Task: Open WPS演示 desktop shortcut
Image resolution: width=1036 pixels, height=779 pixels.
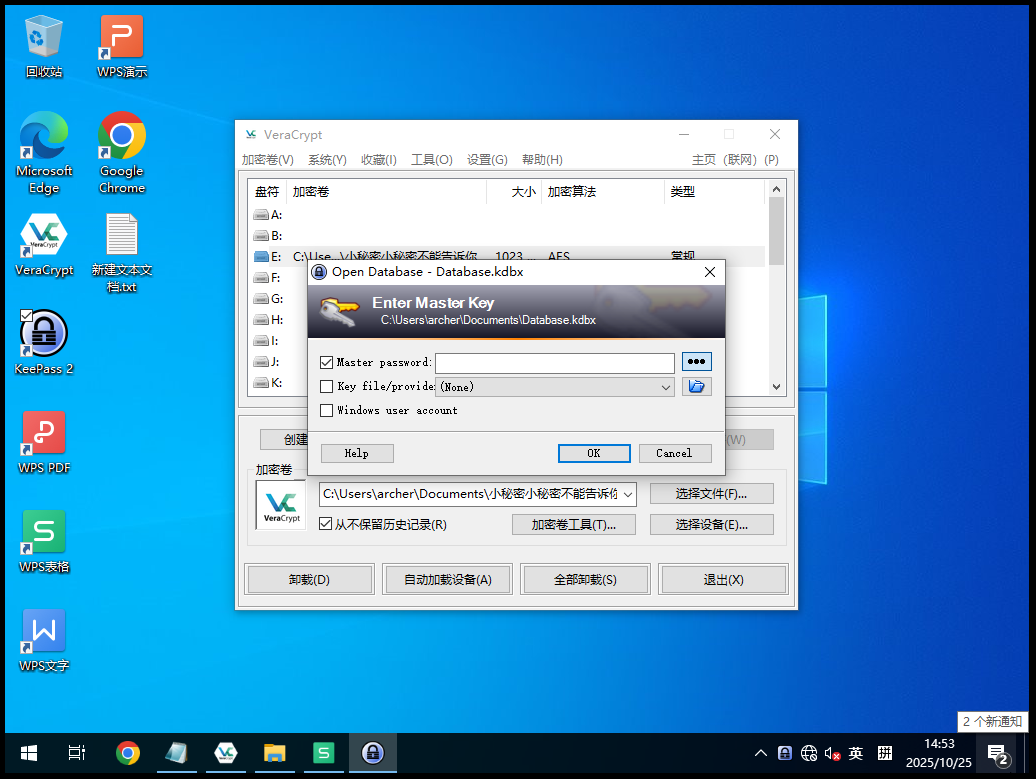Action: point(122,46)
